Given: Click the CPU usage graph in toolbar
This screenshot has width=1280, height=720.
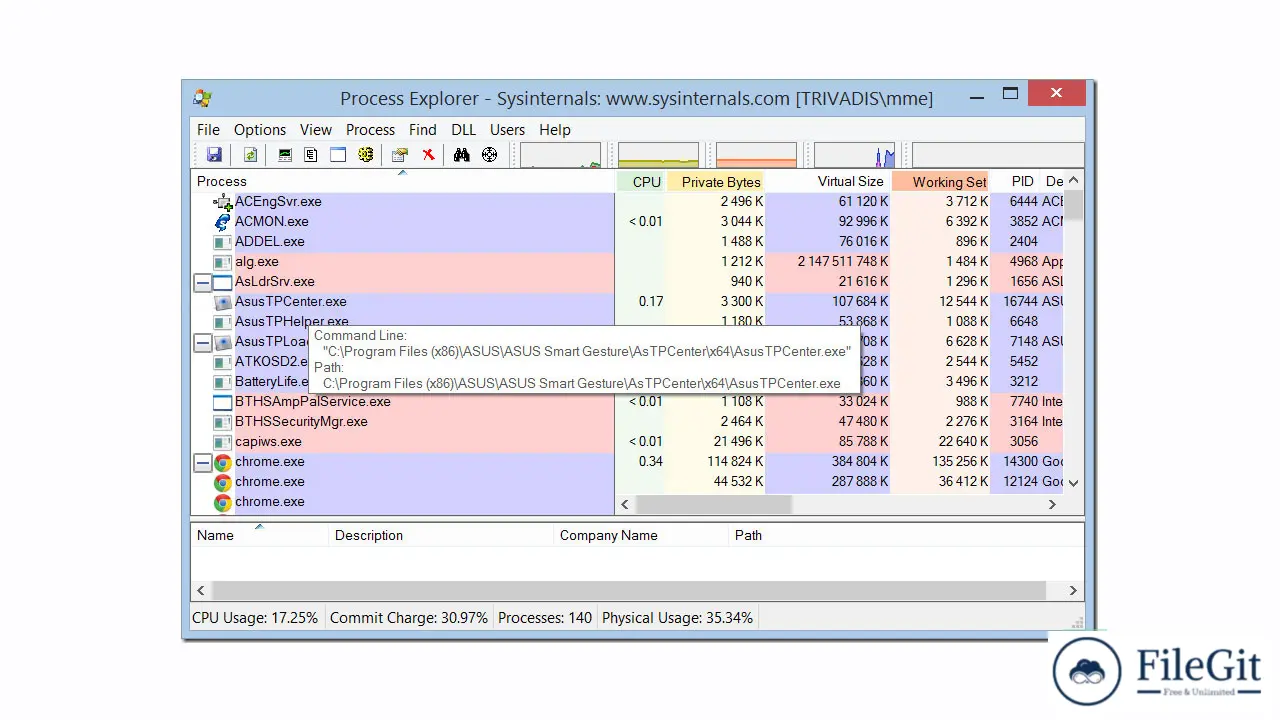Looking at the screenshot, I should point(561,155).
